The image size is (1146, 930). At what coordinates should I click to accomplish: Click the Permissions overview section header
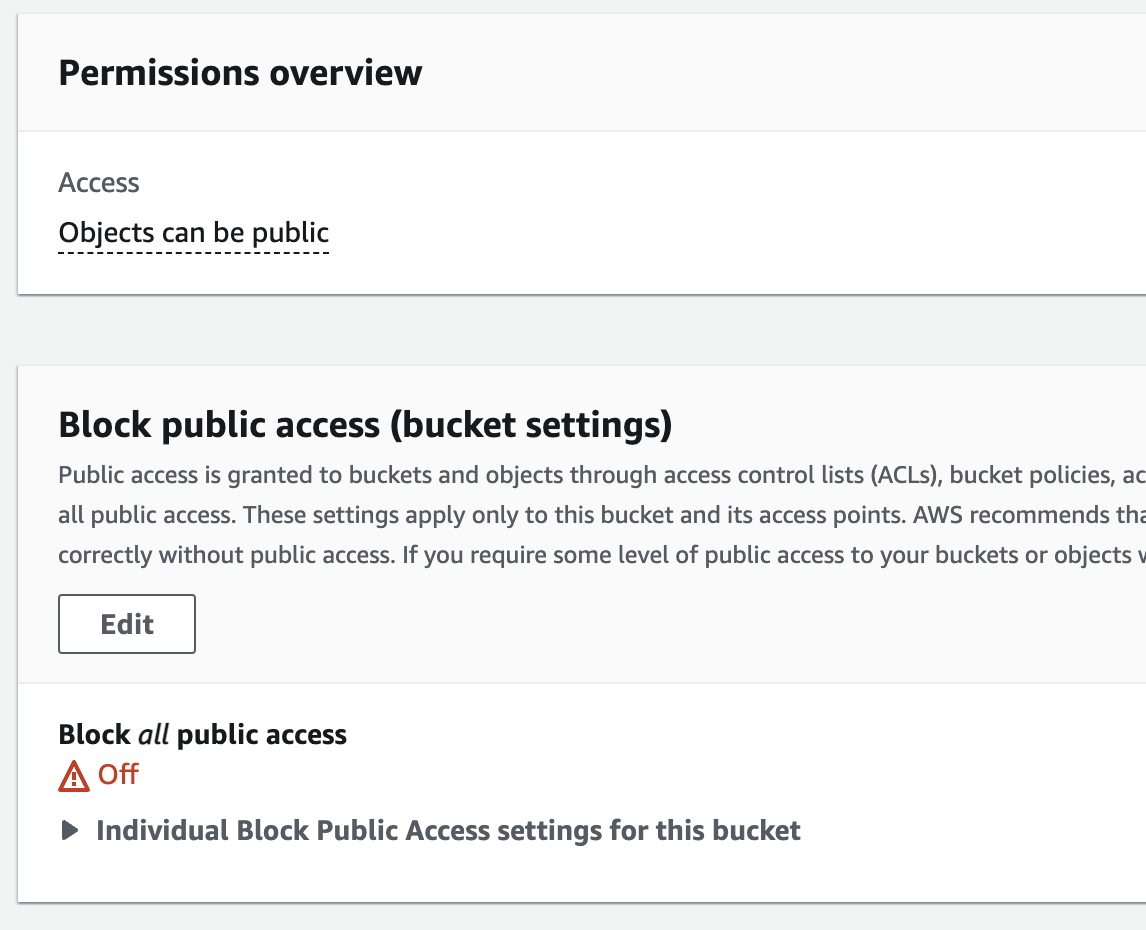[240, 72]
